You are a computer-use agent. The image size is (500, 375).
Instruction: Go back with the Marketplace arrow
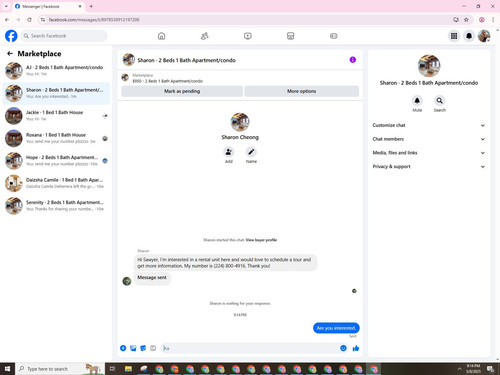point(10,53)
